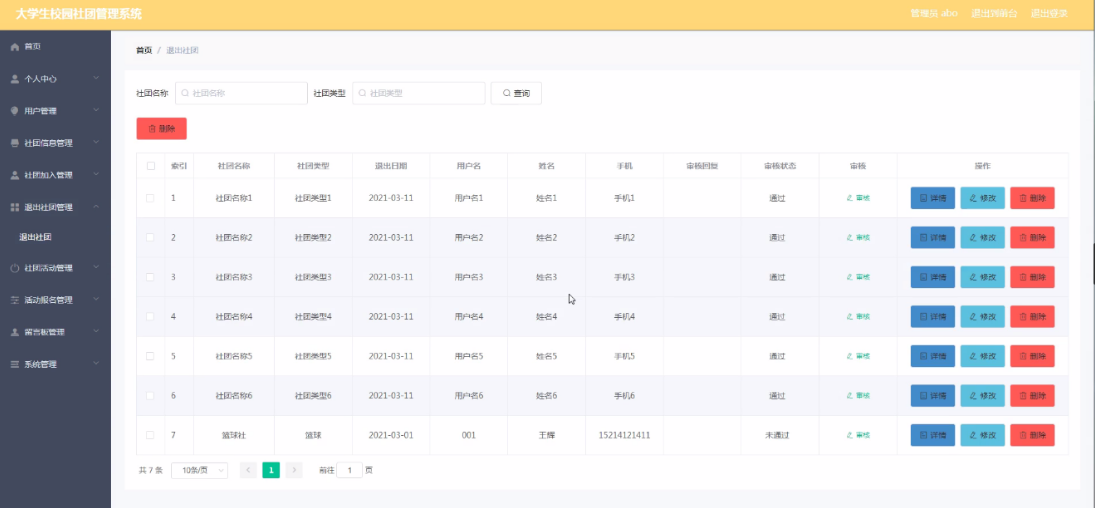The height and width of the screenshot is (508, 1095).
Task: Click the 审核 icon in row 5
Action: pos(850,356)
